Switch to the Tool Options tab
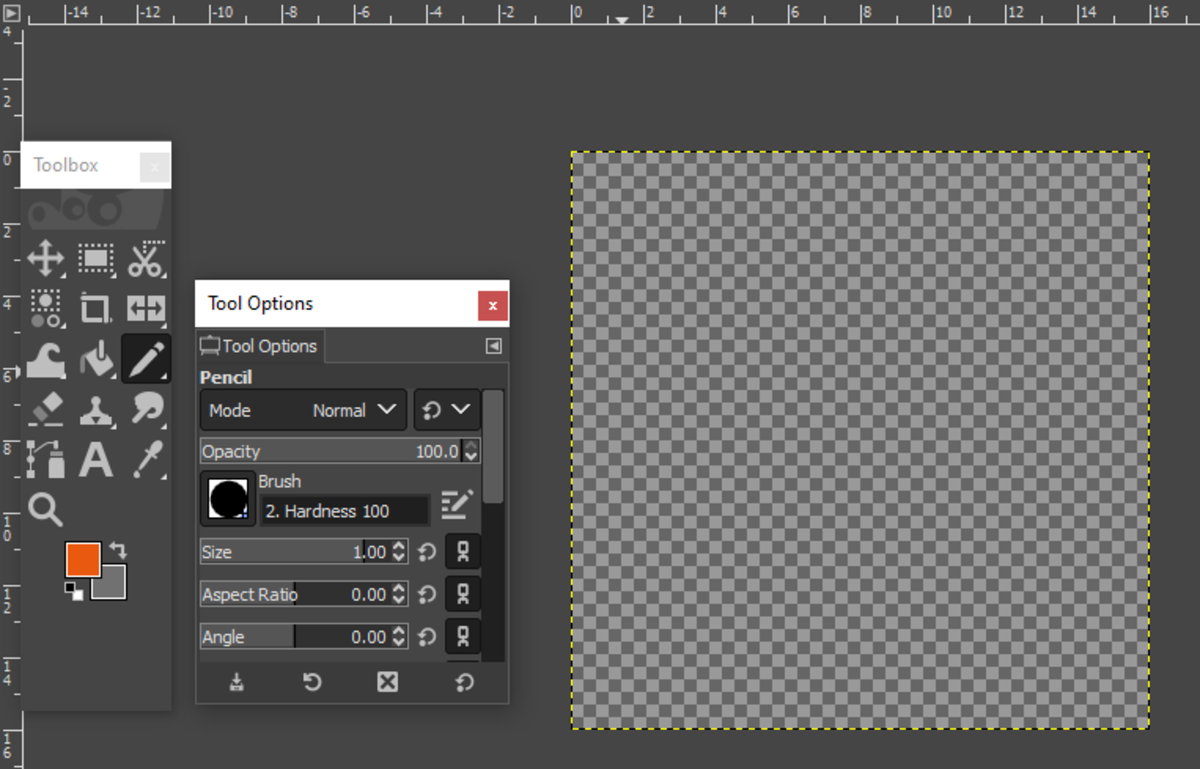Screen dimensions: 1200x769 click(260, 346)
